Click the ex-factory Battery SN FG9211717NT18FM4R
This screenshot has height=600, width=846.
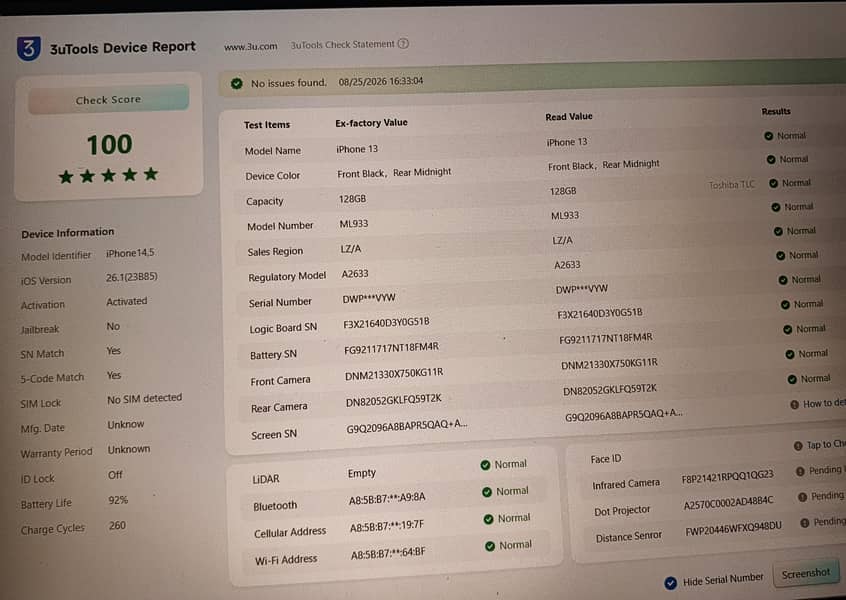click(x=391, y=348)
